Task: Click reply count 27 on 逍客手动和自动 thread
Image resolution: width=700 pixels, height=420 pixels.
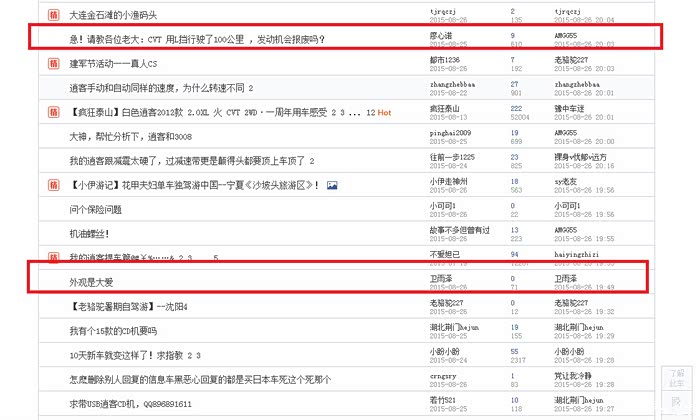Action: click(514, 84)
